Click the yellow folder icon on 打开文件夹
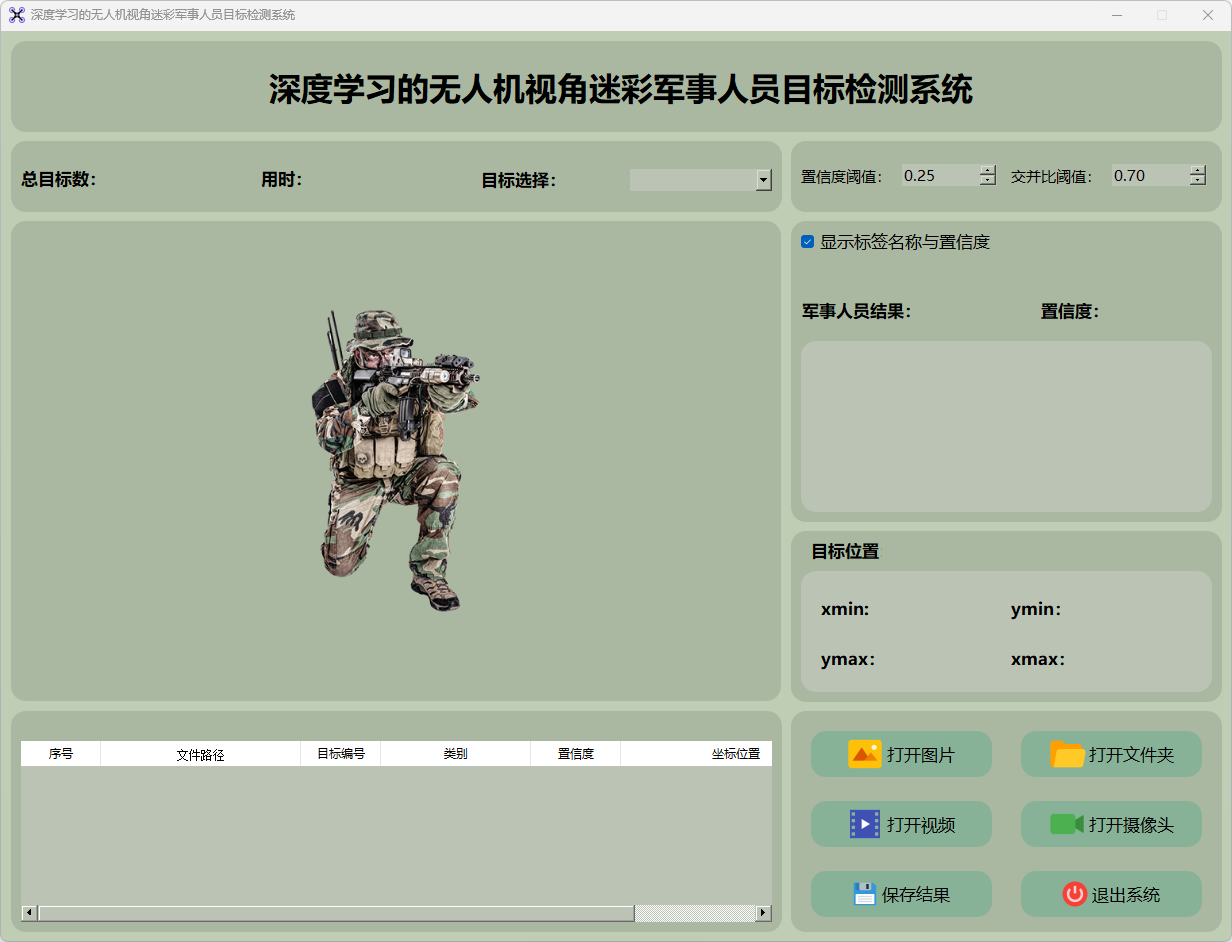The image size is (1232, 942). tap(1067, 754)
